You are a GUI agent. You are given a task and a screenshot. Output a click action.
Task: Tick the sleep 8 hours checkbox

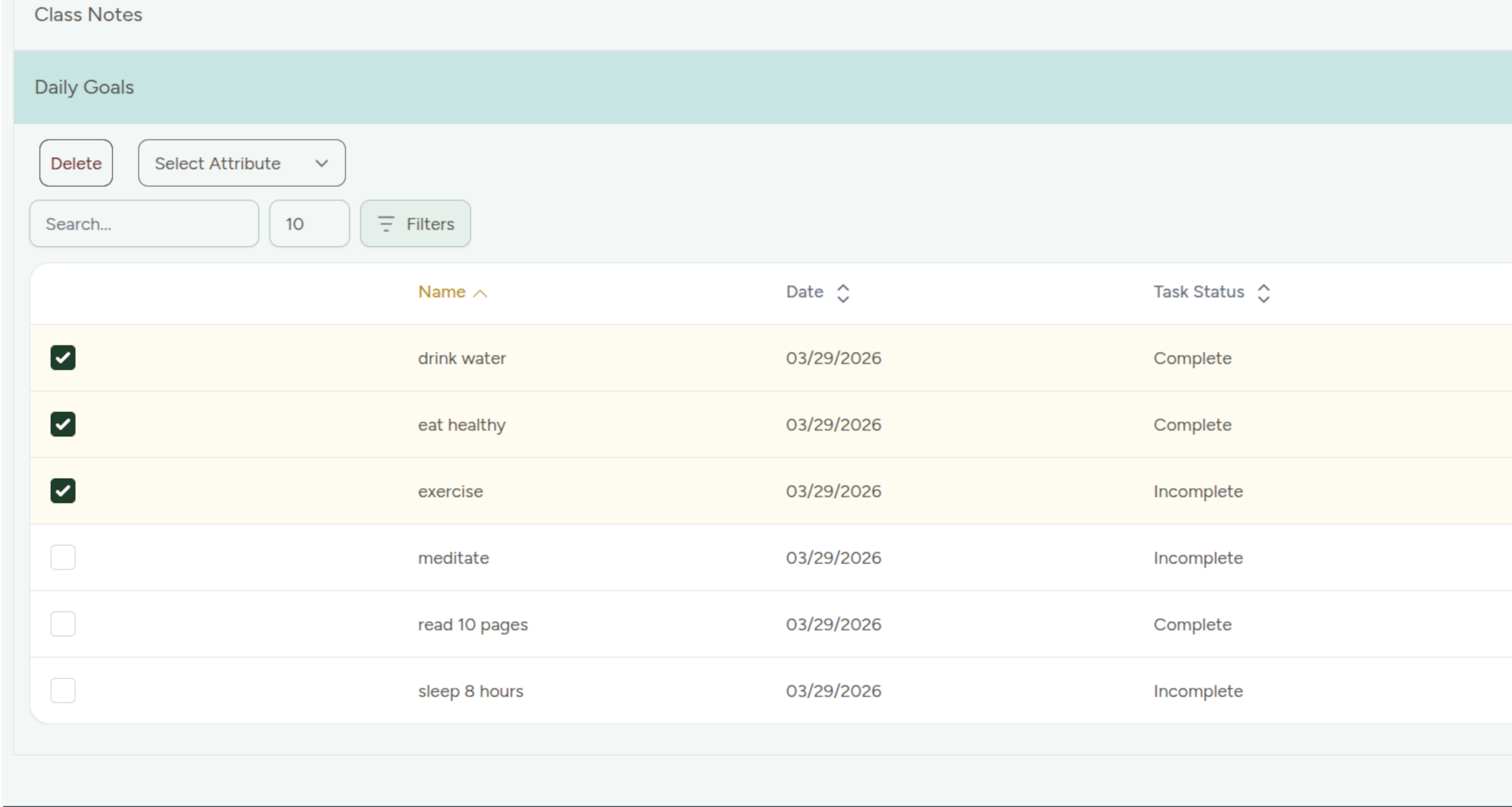coord(63,691)
